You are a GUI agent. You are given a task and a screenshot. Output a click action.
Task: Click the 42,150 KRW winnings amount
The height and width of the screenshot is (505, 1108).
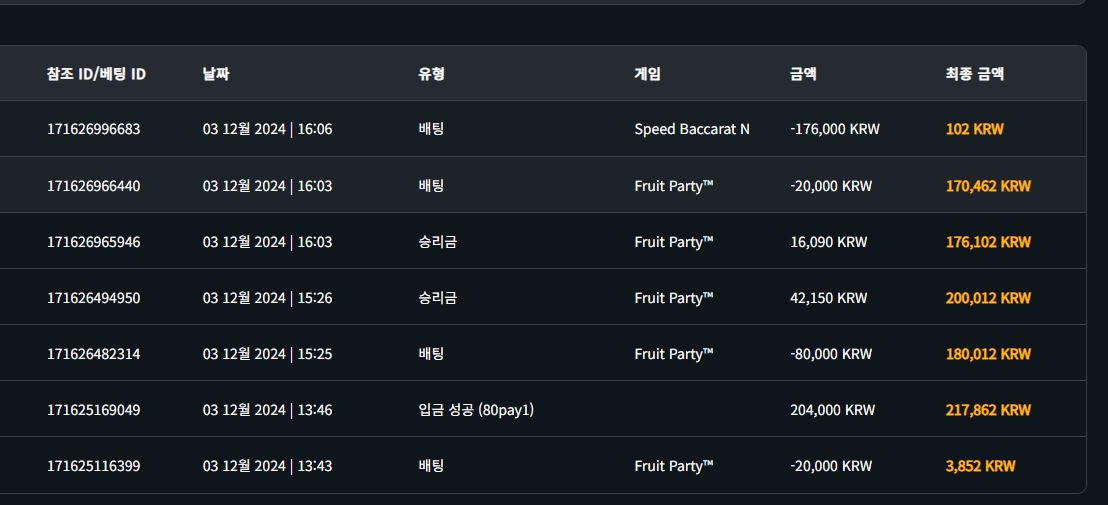pos(828,298)
